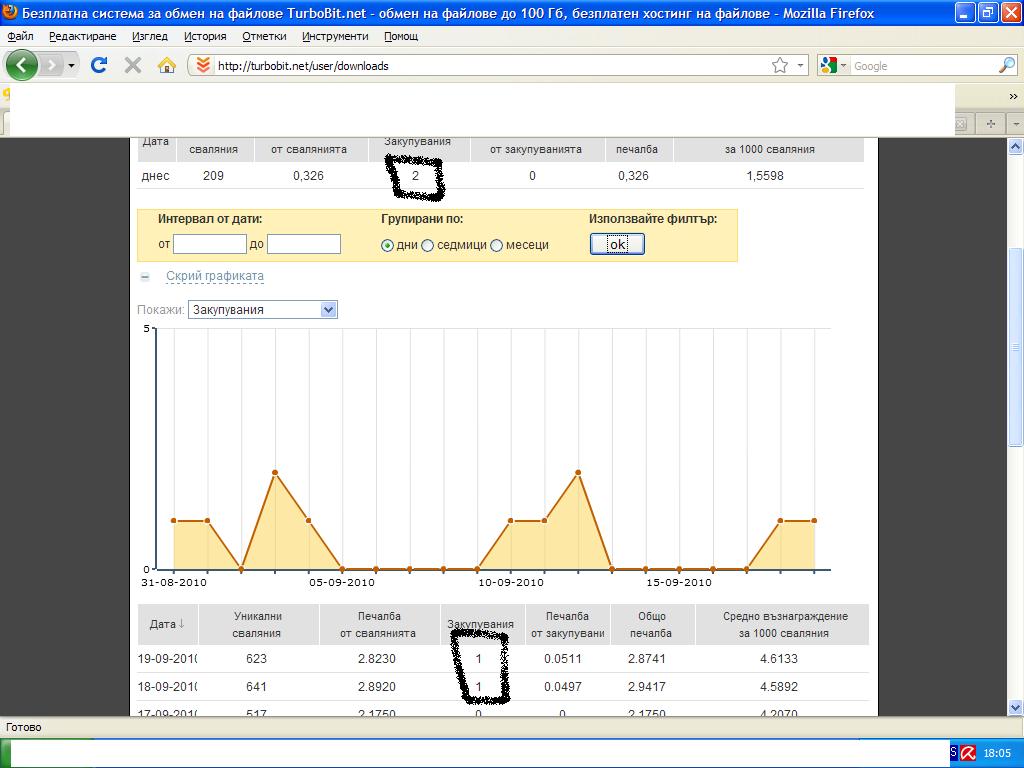Open the 'Покажи' Закупувания dropdown
This screenshot has width=1024, height=768.
point(263,310)
